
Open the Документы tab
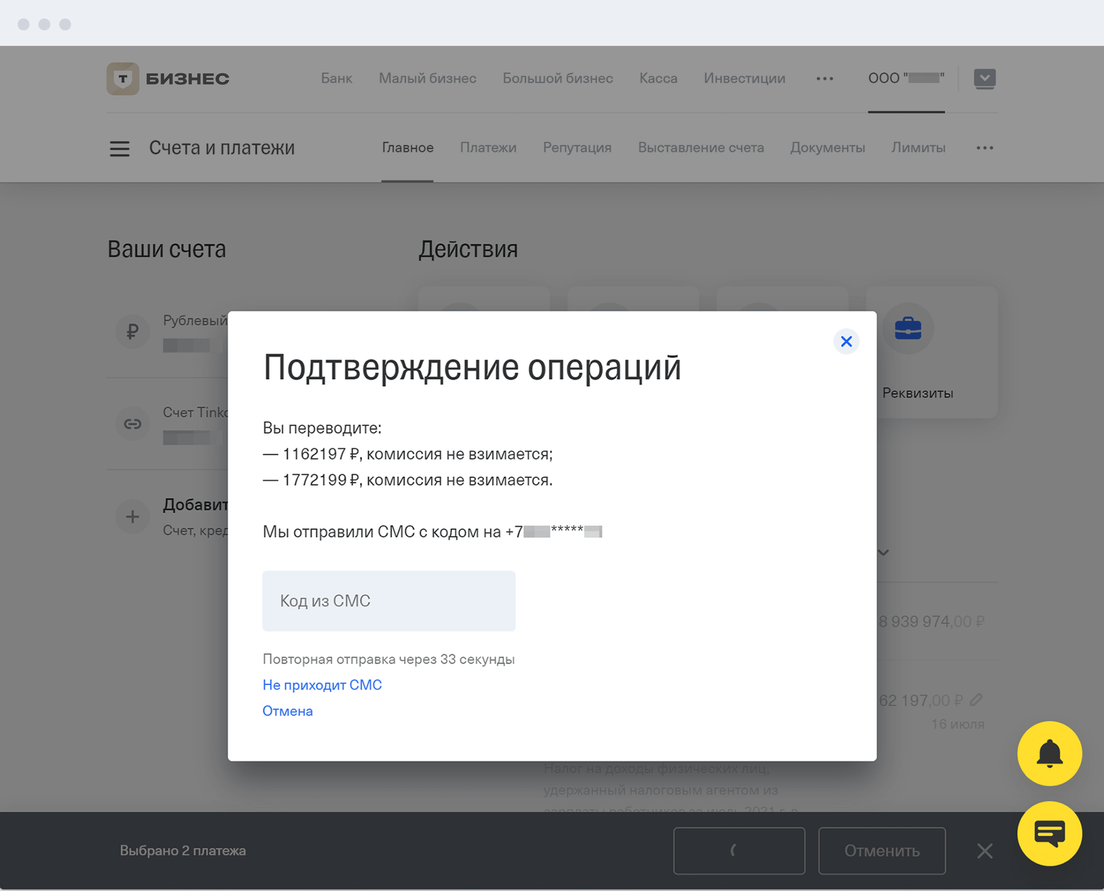827,148
